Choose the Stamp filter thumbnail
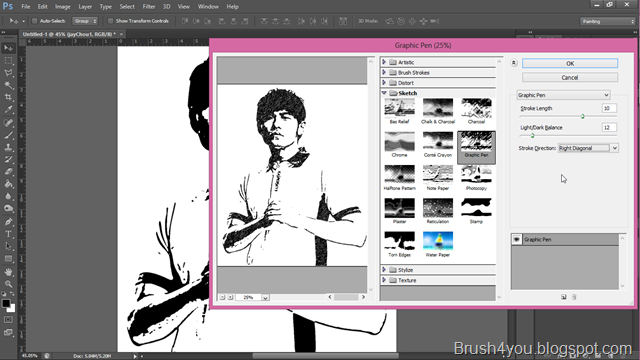This screenshot has height=360, width=640. [x=476, y=211]
